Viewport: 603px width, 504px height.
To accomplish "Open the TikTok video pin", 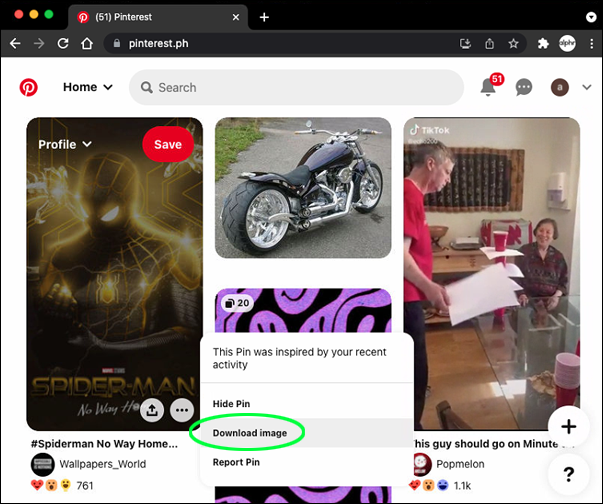I will coord(491,273).
